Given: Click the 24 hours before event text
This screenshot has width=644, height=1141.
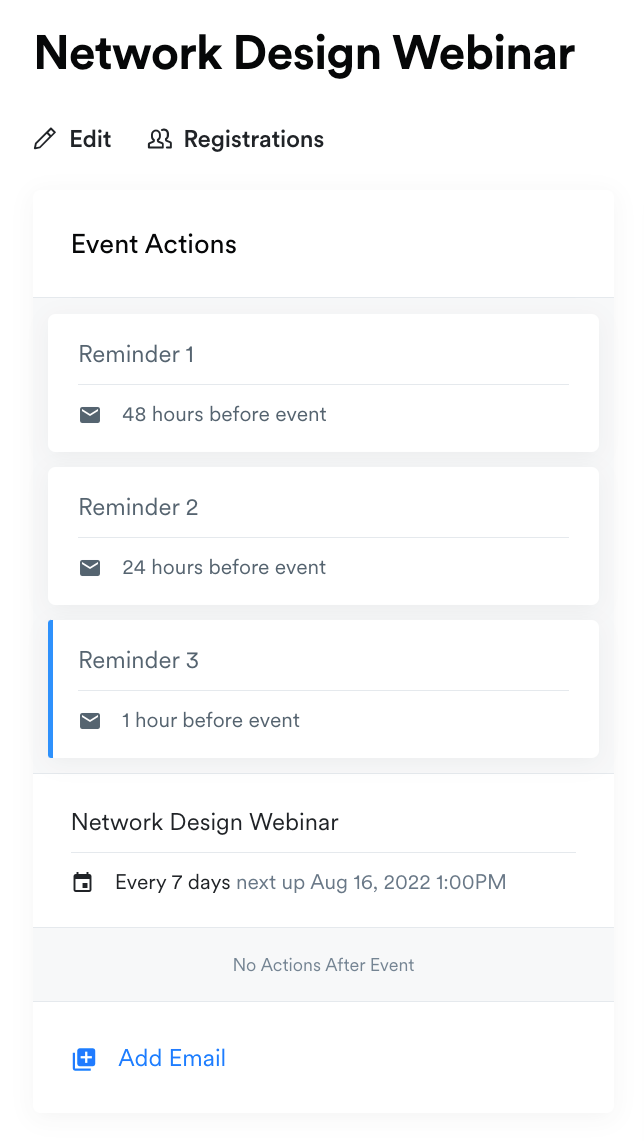Looking at the screenshot, I should 224,567.
